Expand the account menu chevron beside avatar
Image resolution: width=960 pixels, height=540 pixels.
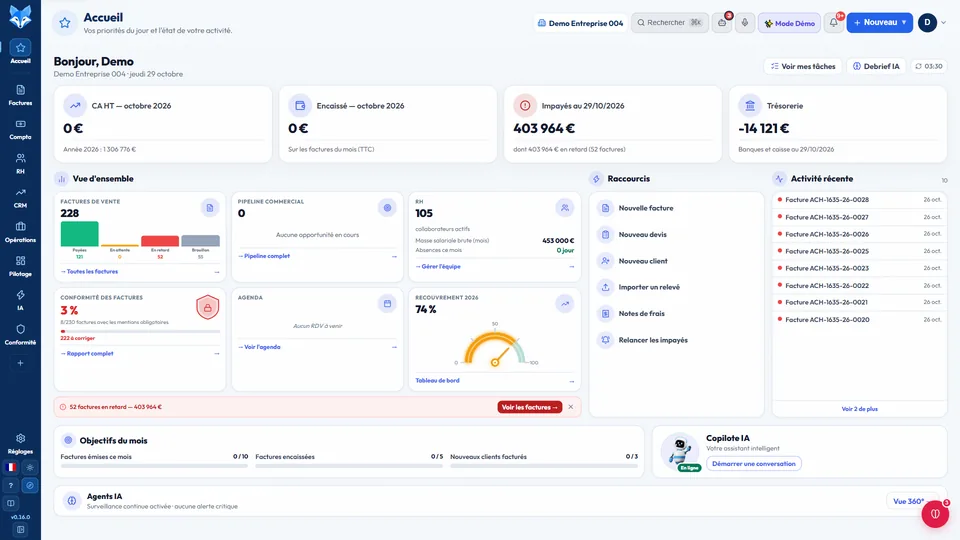(x=943, y=23)
